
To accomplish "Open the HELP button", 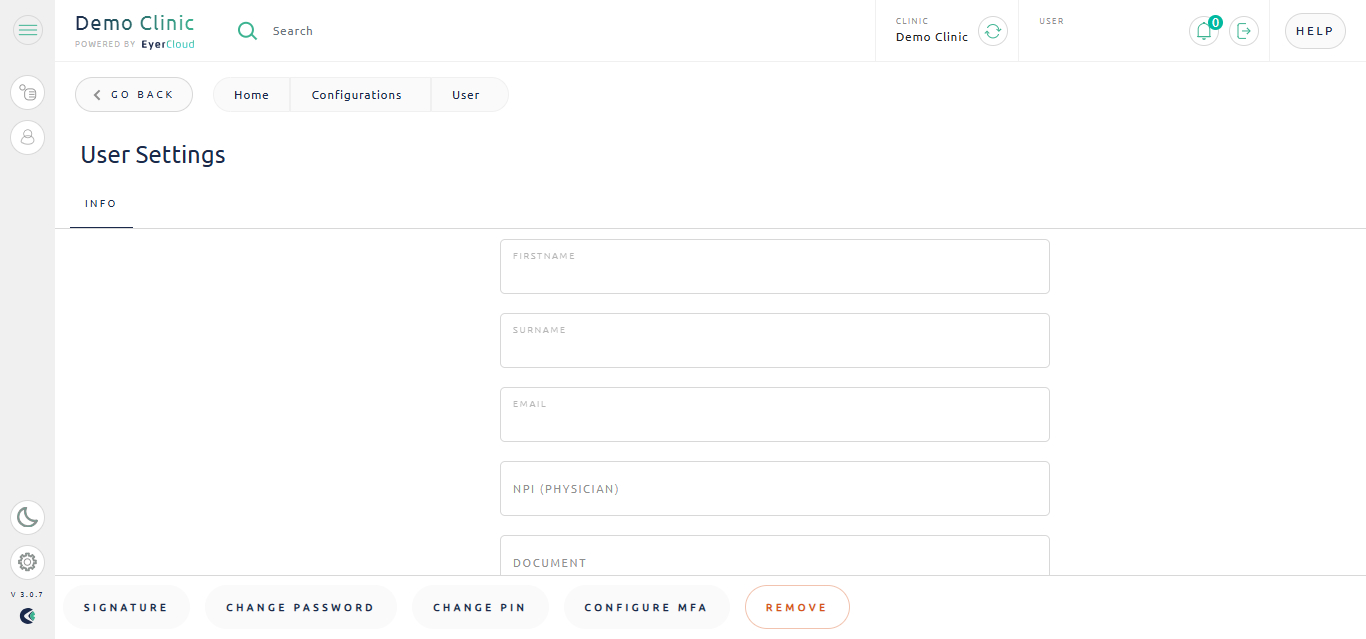I will point(1315,31).
